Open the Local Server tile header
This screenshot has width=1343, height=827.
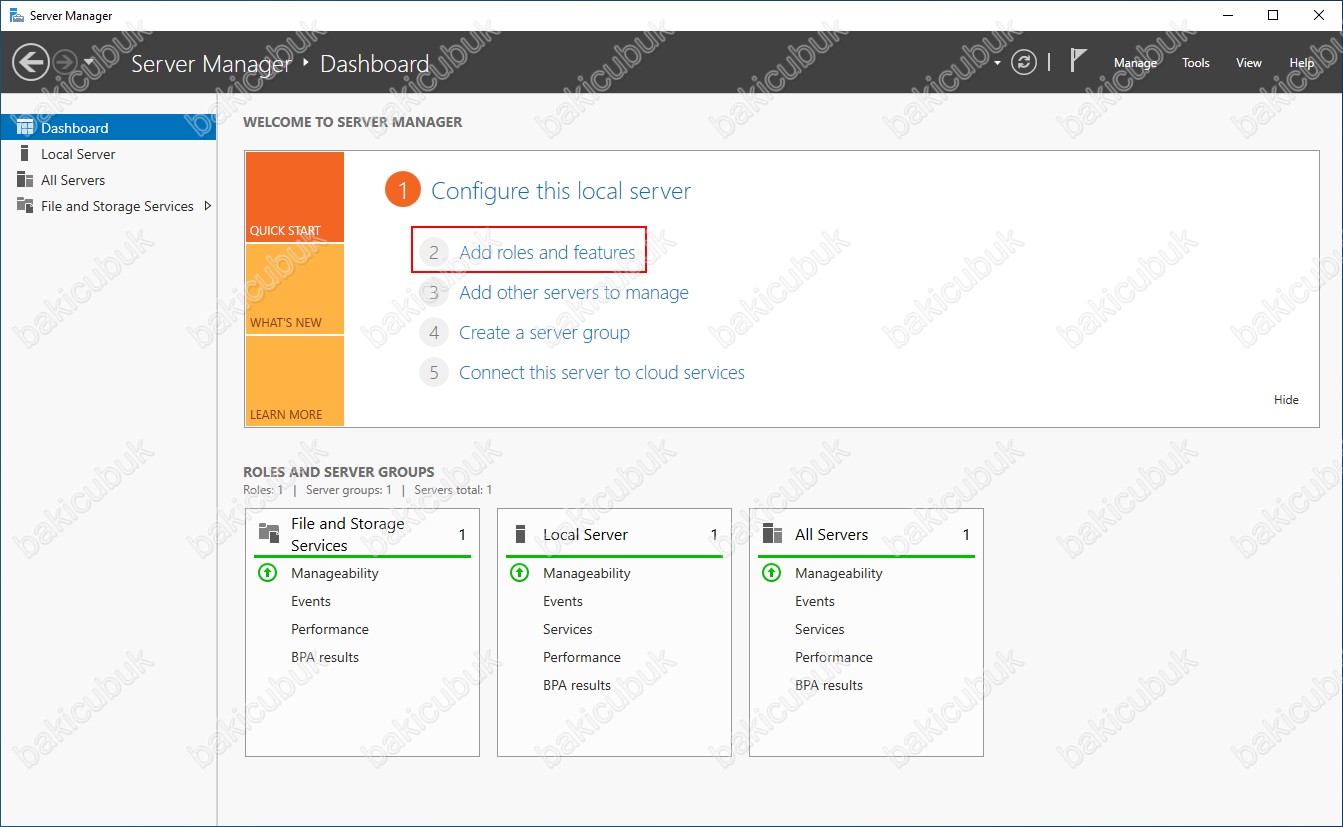[x=614, y=534]
